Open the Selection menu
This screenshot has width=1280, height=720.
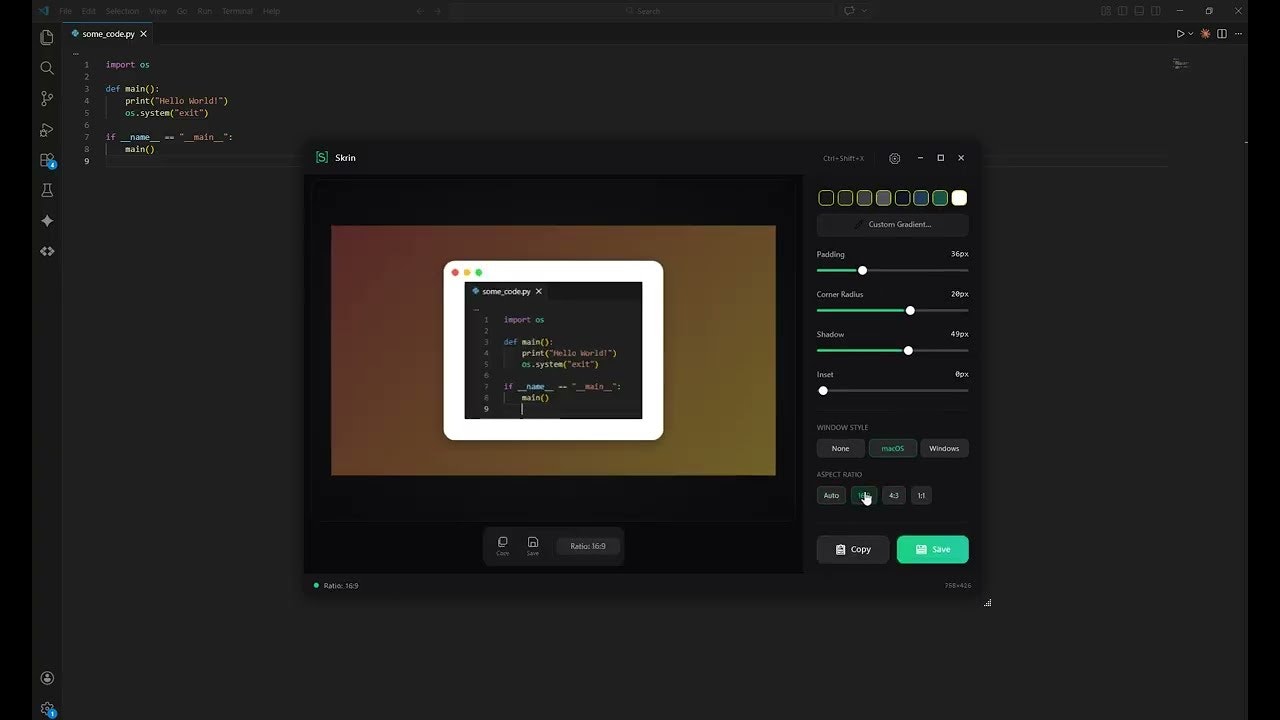pos(122,11)
